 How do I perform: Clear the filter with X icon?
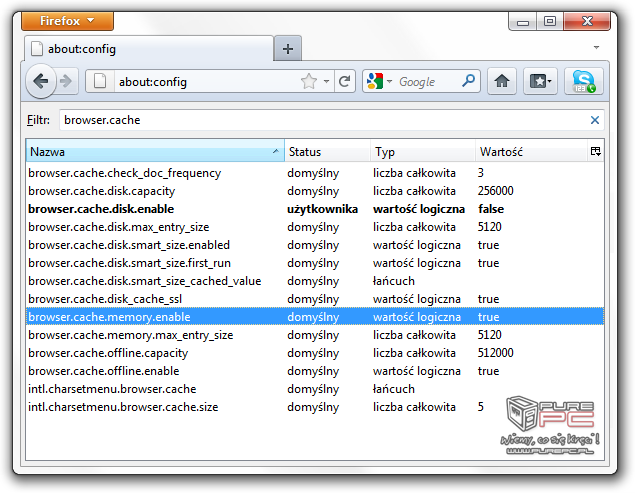(595, 120)
